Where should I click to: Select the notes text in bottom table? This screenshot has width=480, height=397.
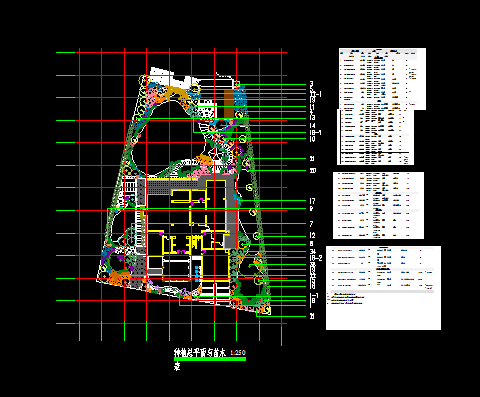pos(346,299)
